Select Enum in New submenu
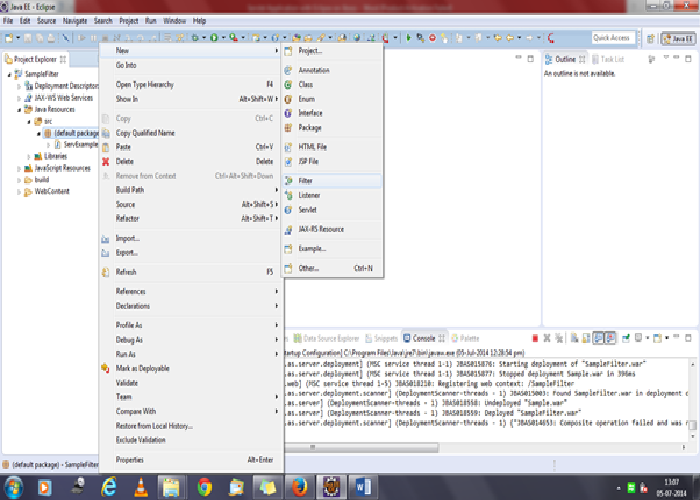This screenshot has height=500, width=700. click(332, 99)
